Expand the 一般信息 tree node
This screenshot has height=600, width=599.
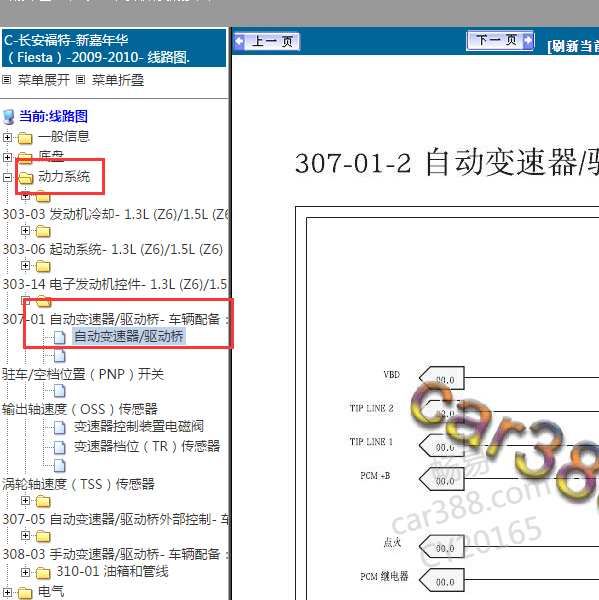[7, 137]
